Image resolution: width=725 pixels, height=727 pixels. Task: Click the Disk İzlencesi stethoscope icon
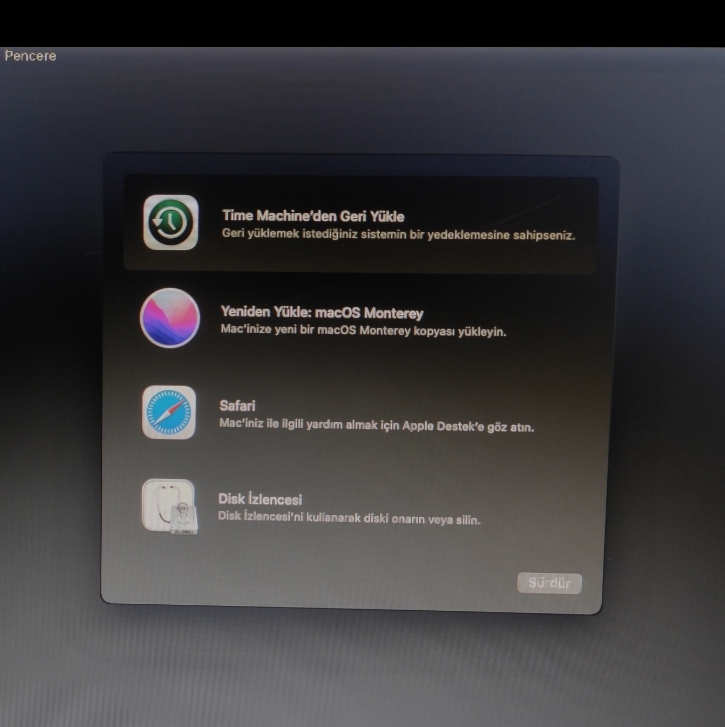point(169,506)
